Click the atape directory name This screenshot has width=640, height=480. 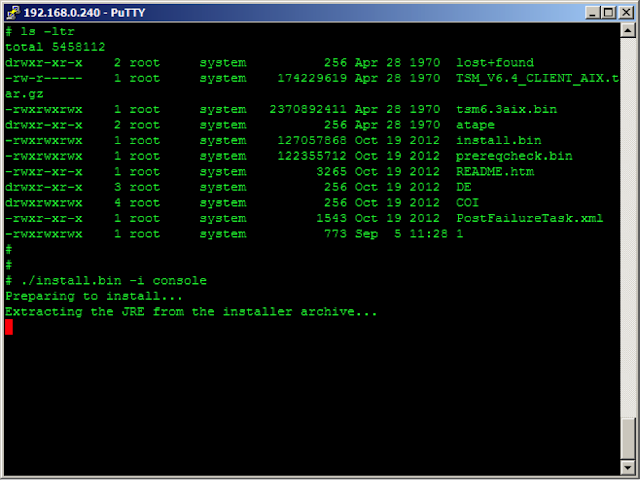click(x=475, y=125)
